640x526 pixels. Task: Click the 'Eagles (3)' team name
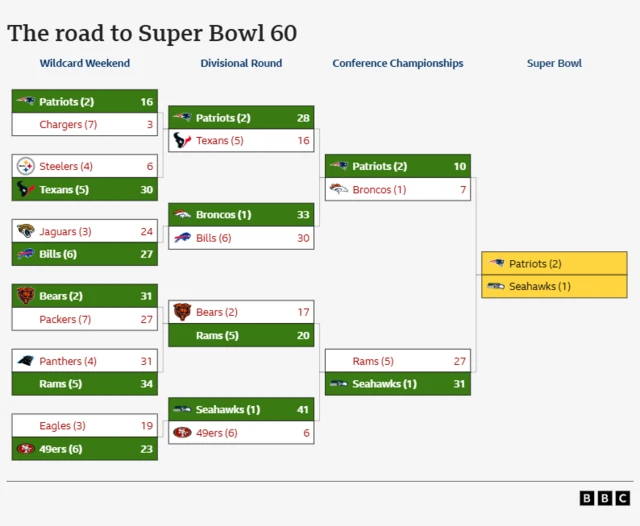(x=62, y=426)
